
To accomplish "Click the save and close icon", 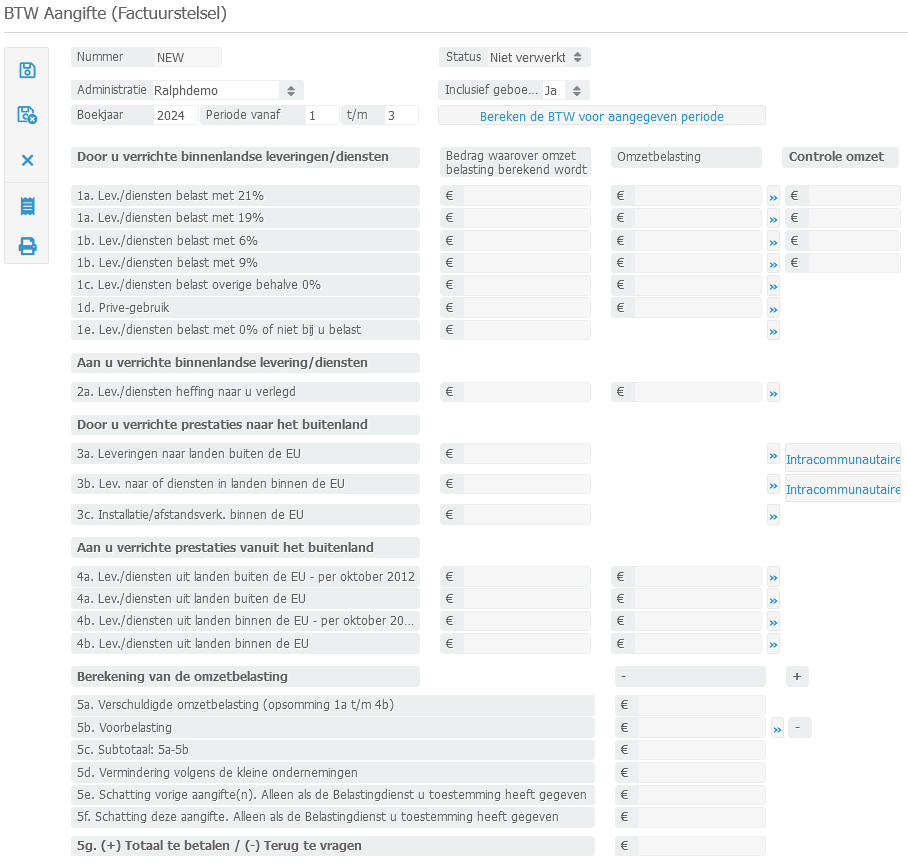I will coord(28,115).
